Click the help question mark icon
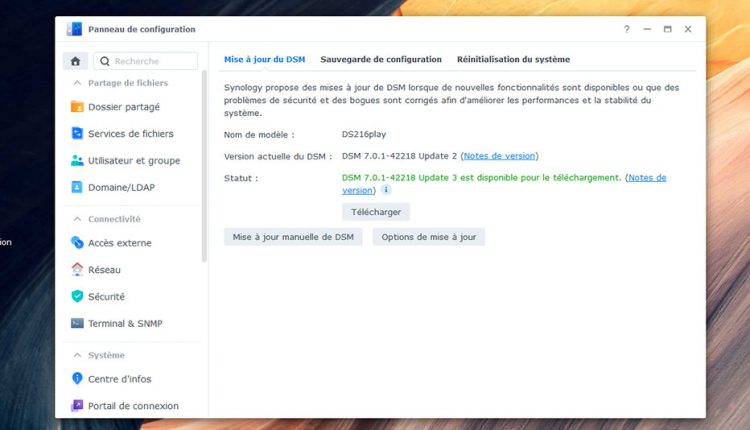The width and height of the screenshot is (750, 430). coord(627,29)
